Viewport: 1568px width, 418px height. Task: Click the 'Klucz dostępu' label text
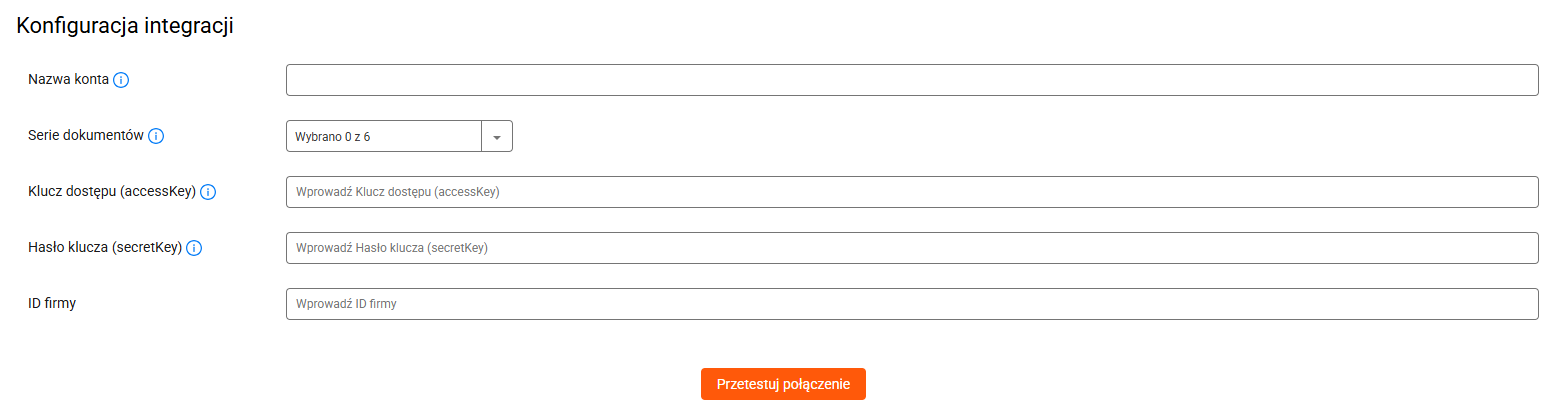point(72,192)
